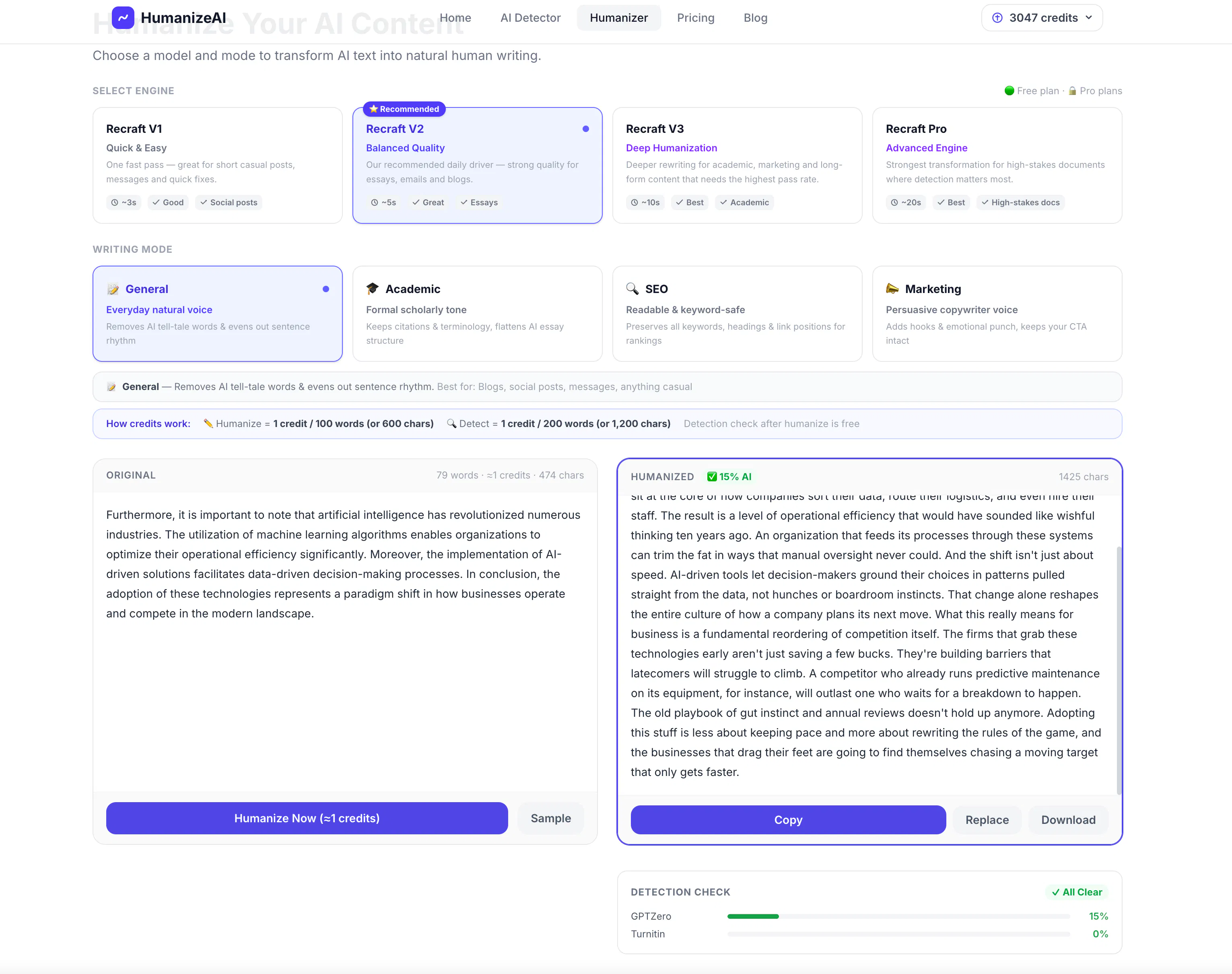This screenshot has height=974, width=1232.
Task: Click the 15% AI score label
Action: [x=735, y=477]
